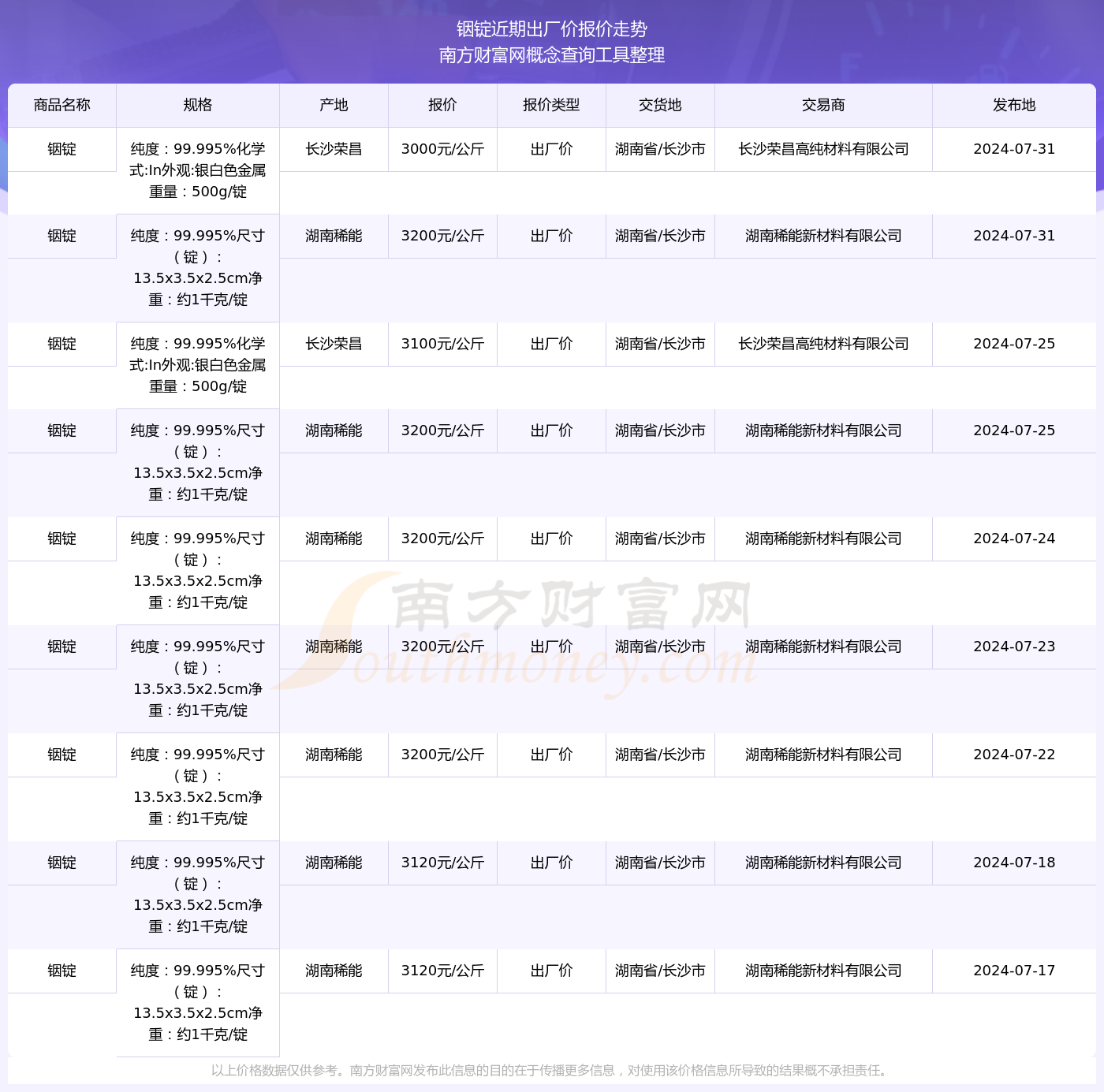1104x1092 pixels.
Task: Click 出厂价 in the 2024-07-17 row
Action: point(552,971)
